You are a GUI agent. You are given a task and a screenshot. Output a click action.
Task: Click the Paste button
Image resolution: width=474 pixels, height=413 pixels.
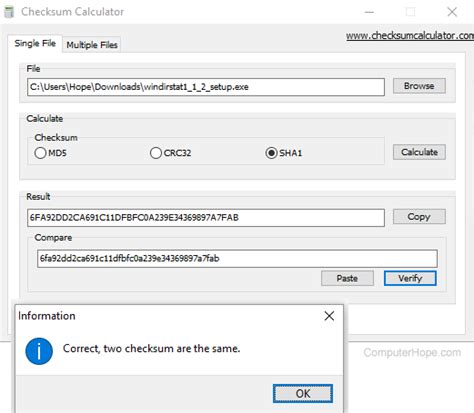347,278
